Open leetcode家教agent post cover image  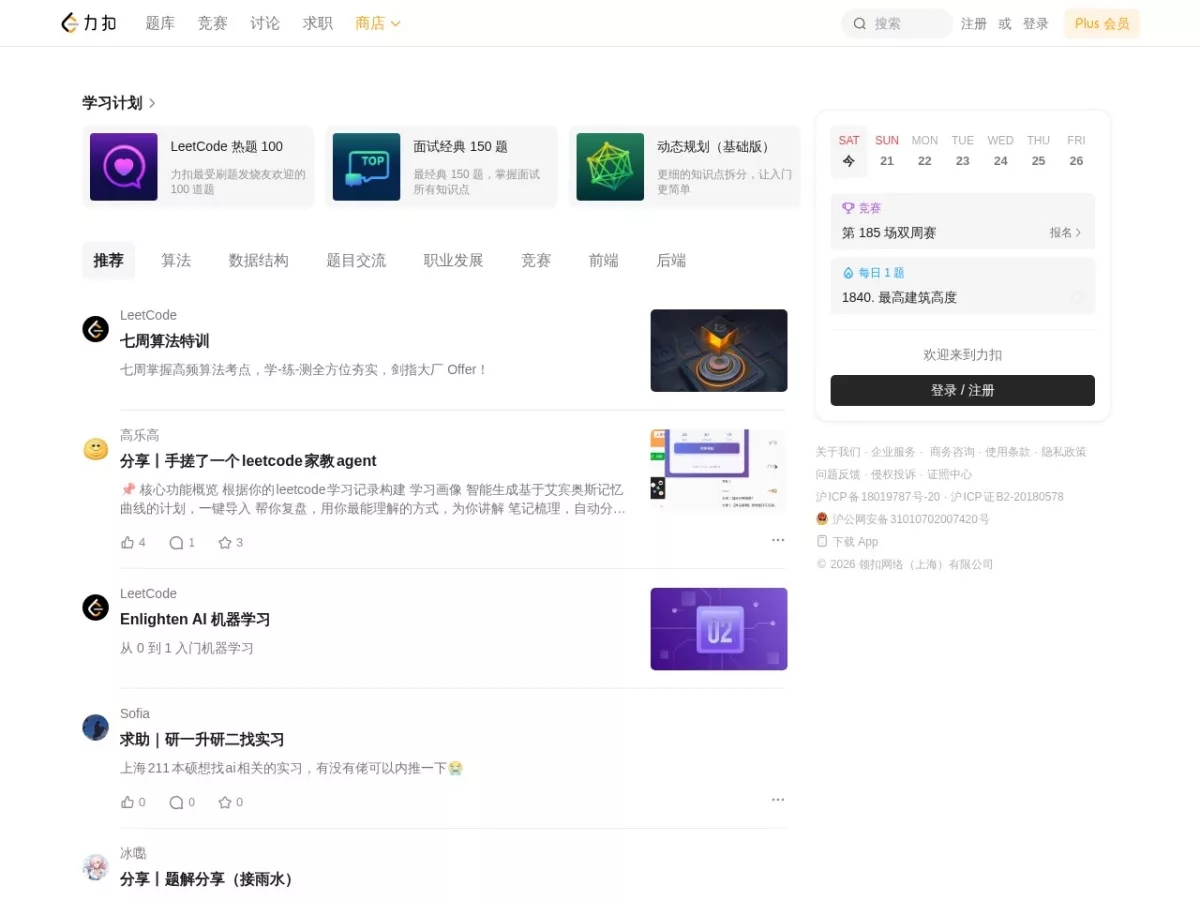coord(719,470)
